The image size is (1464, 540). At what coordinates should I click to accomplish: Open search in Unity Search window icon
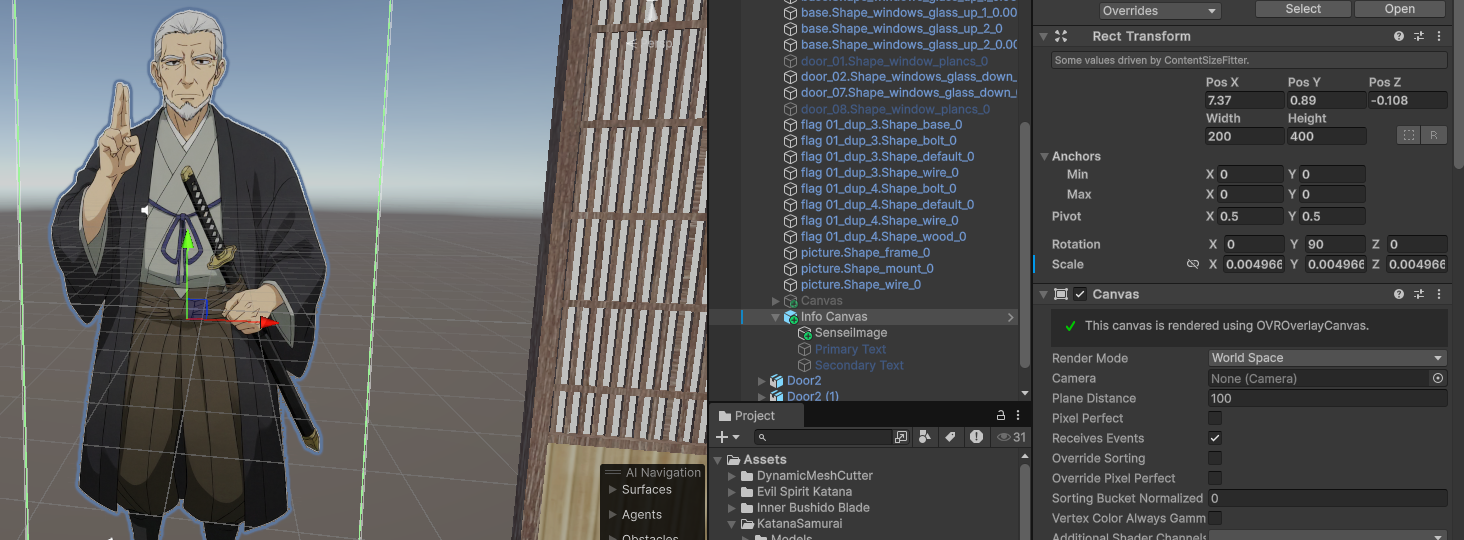[901, 437]
